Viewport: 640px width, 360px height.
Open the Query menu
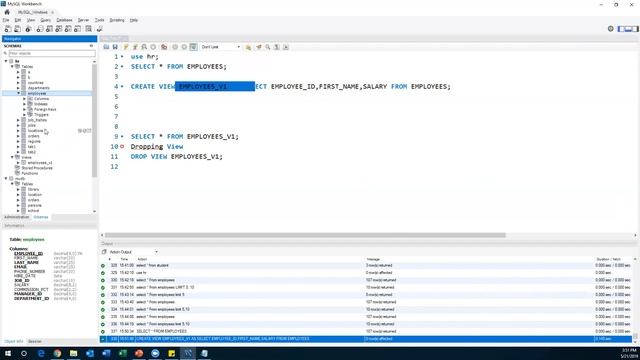point(46,20)
